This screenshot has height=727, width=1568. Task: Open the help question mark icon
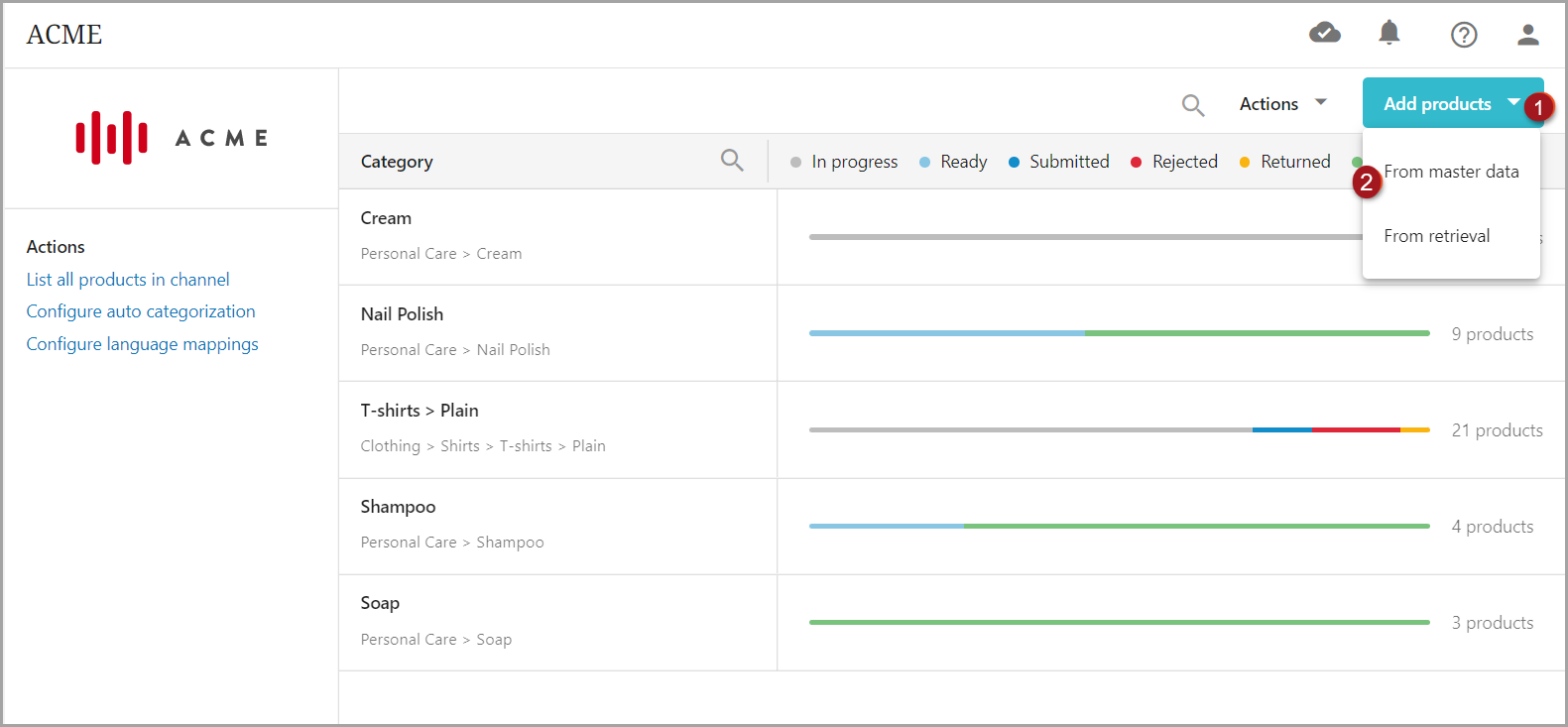(x=1463, y=35)
